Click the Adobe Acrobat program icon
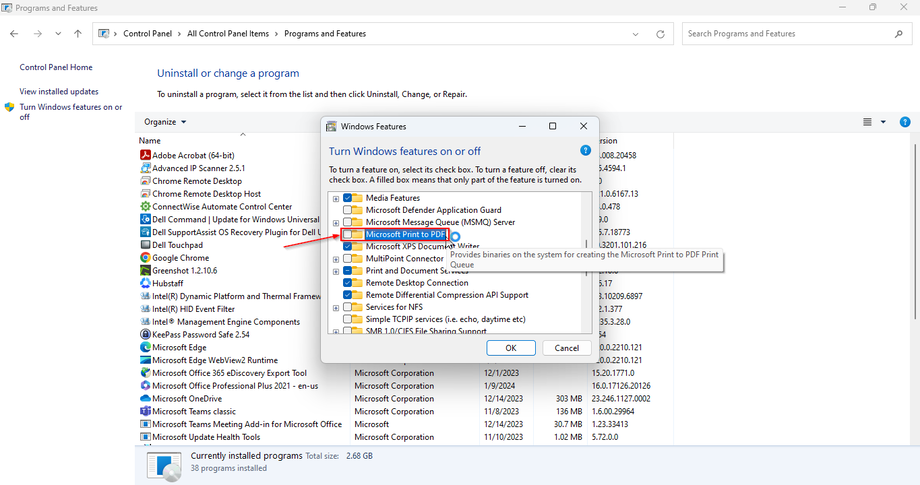920x485 pixels. click(145, 155)
